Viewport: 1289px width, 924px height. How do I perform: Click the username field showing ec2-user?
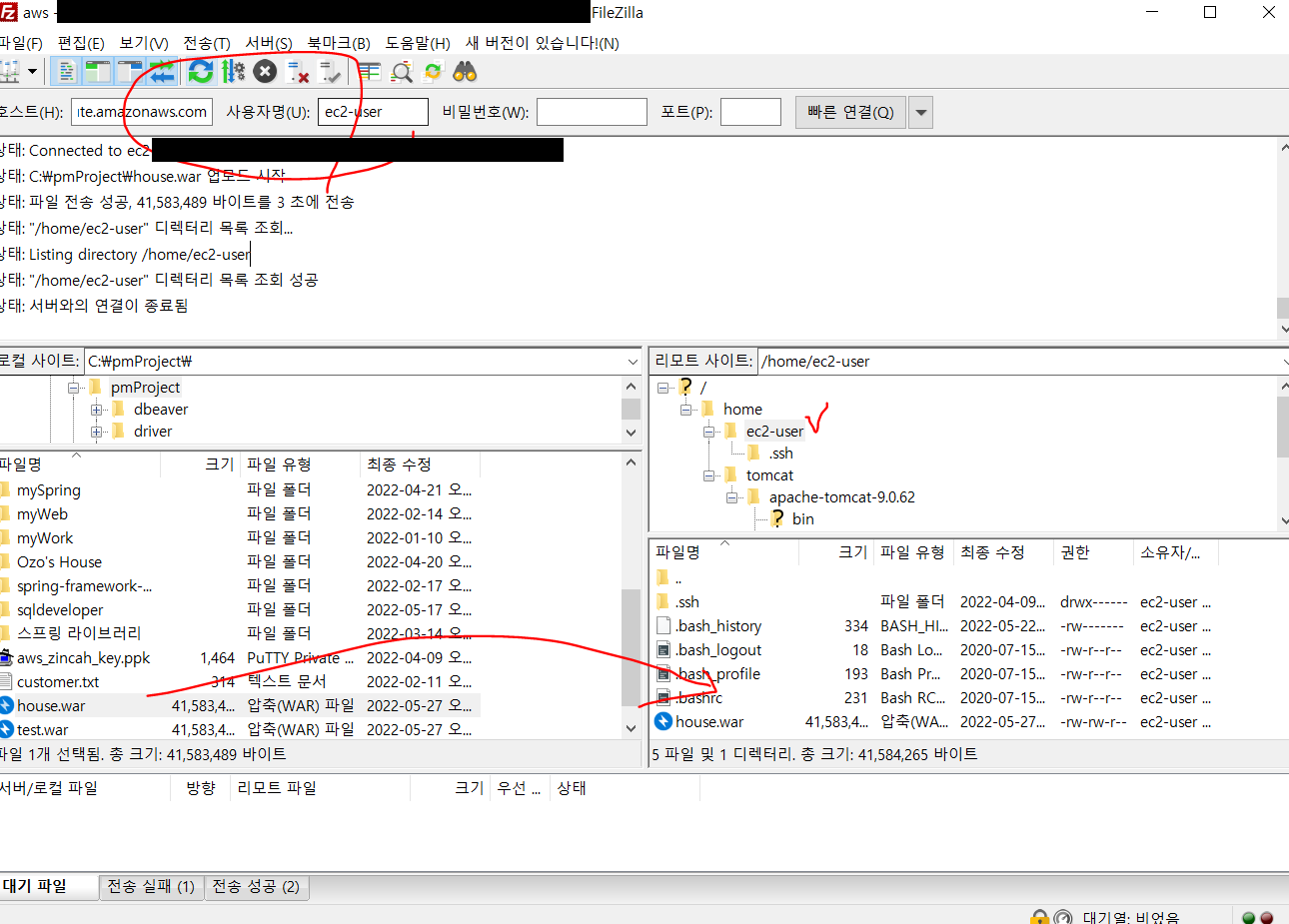point(373,112)
